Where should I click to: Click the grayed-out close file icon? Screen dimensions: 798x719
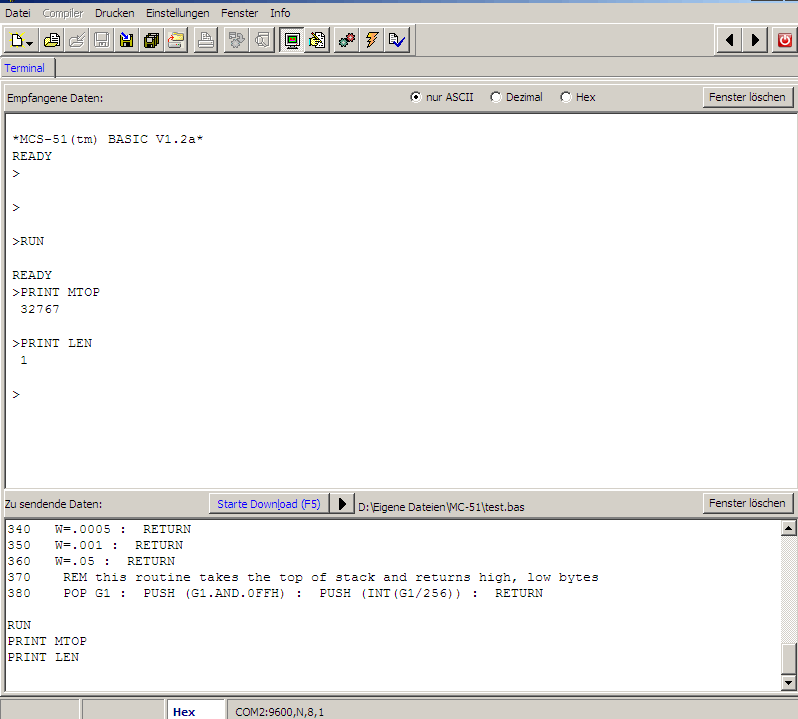[x=76, y=40]
